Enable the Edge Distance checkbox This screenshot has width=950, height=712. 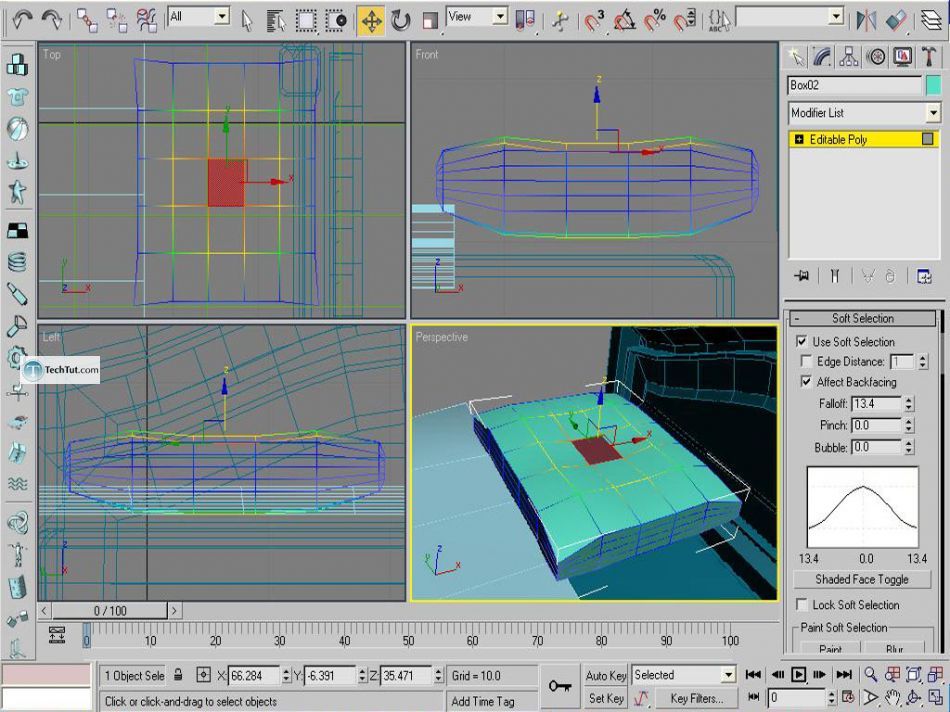806,362
